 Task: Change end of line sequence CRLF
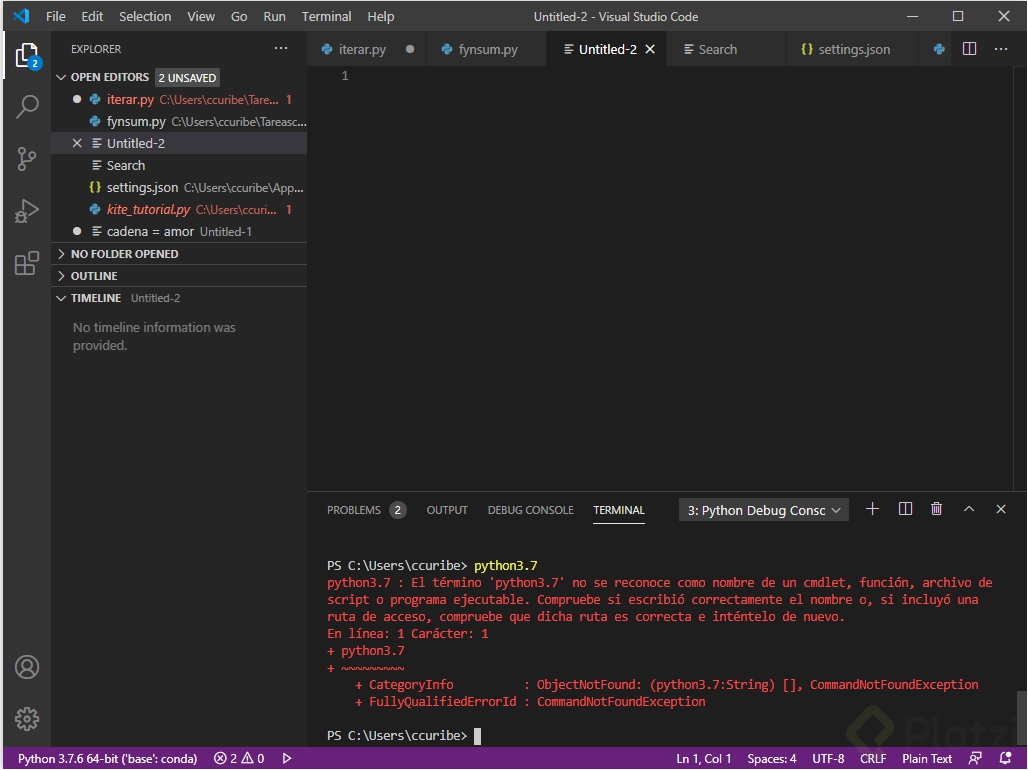[873, 758]
